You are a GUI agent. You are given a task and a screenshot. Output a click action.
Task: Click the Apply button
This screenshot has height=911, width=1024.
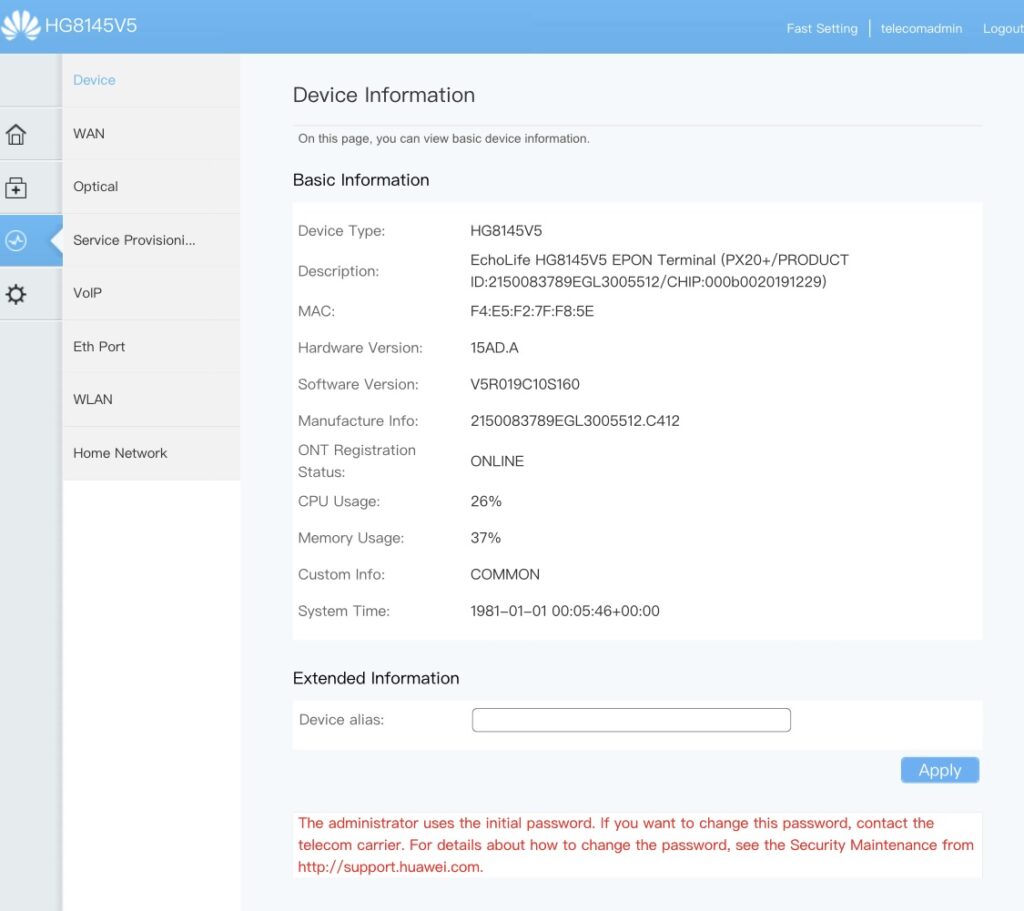[x=940, y=770]
